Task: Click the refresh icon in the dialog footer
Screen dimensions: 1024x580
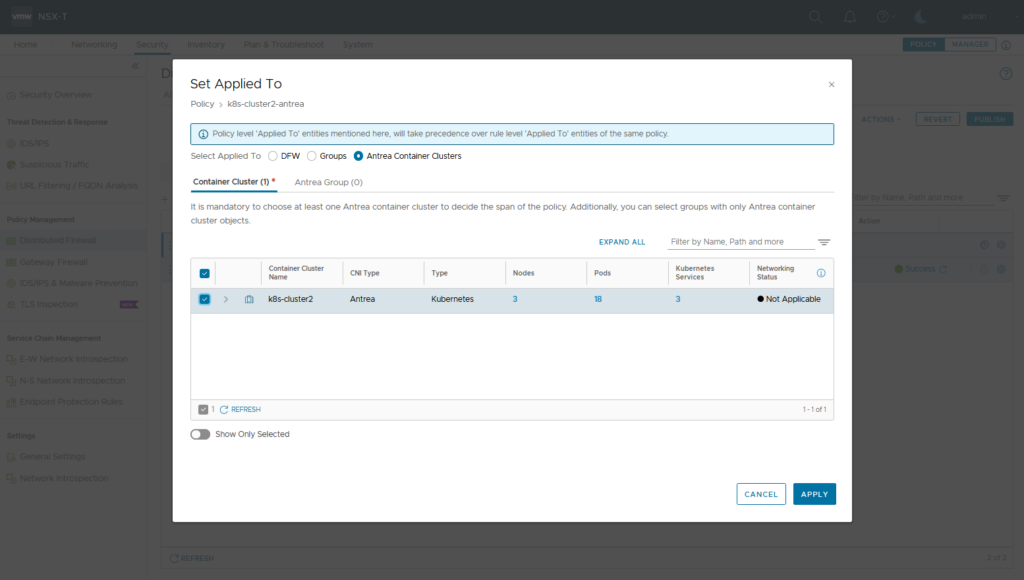Action: (224, 410)
